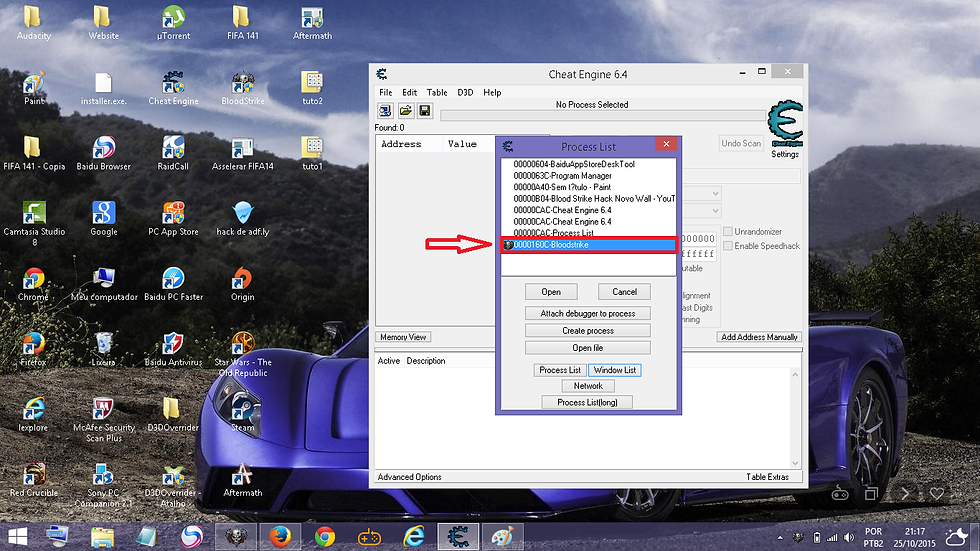Enable the Unrandomizer checkbox
Image resolution: width=980 pixels, height=551 pixels.
(x=728, y=232)
